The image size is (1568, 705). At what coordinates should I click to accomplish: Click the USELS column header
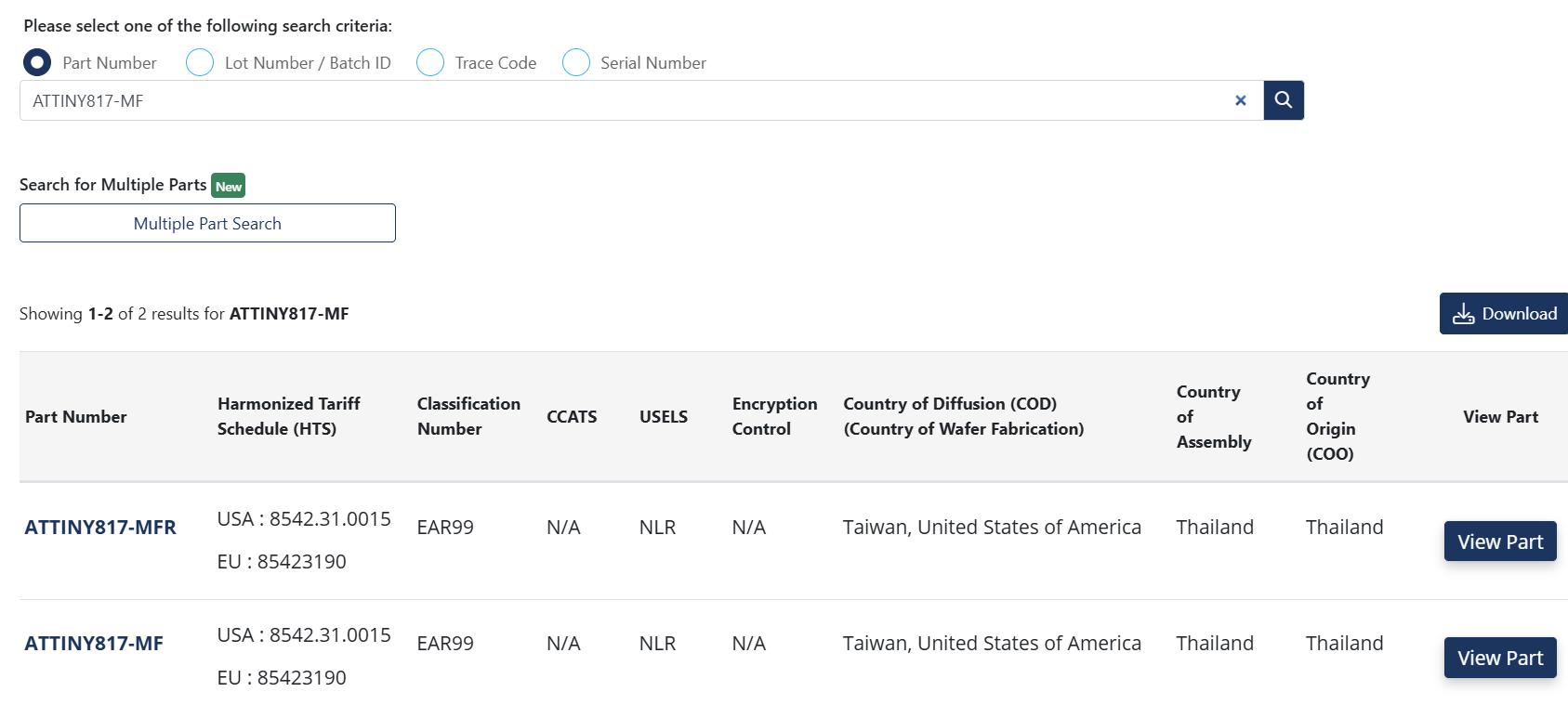(664, 417)
